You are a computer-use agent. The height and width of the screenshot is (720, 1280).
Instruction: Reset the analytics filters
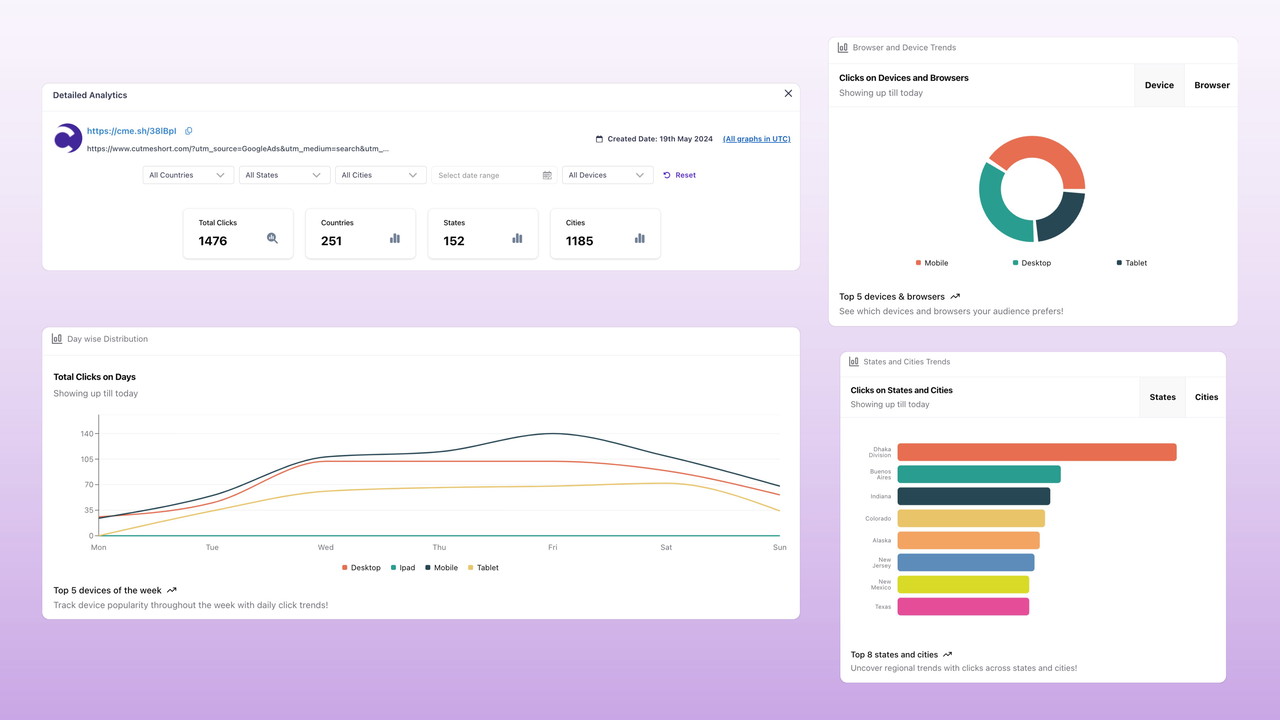(679, 175)
